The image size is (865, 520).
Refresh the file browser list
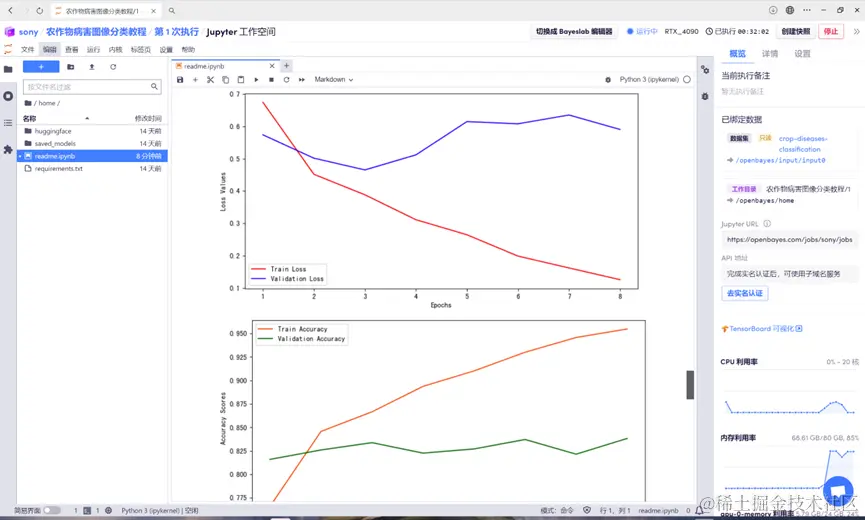click(x=113, y=67)
